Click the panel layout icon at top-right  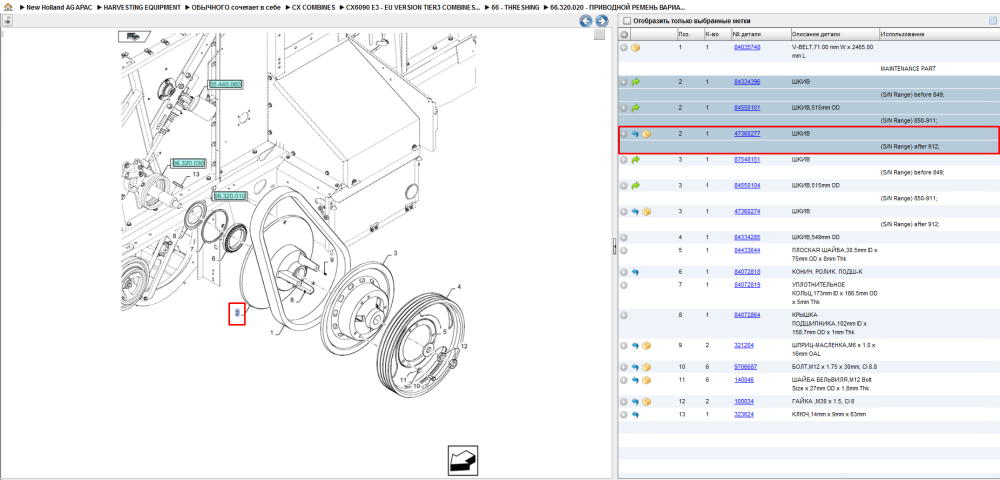tap(992, 20)
